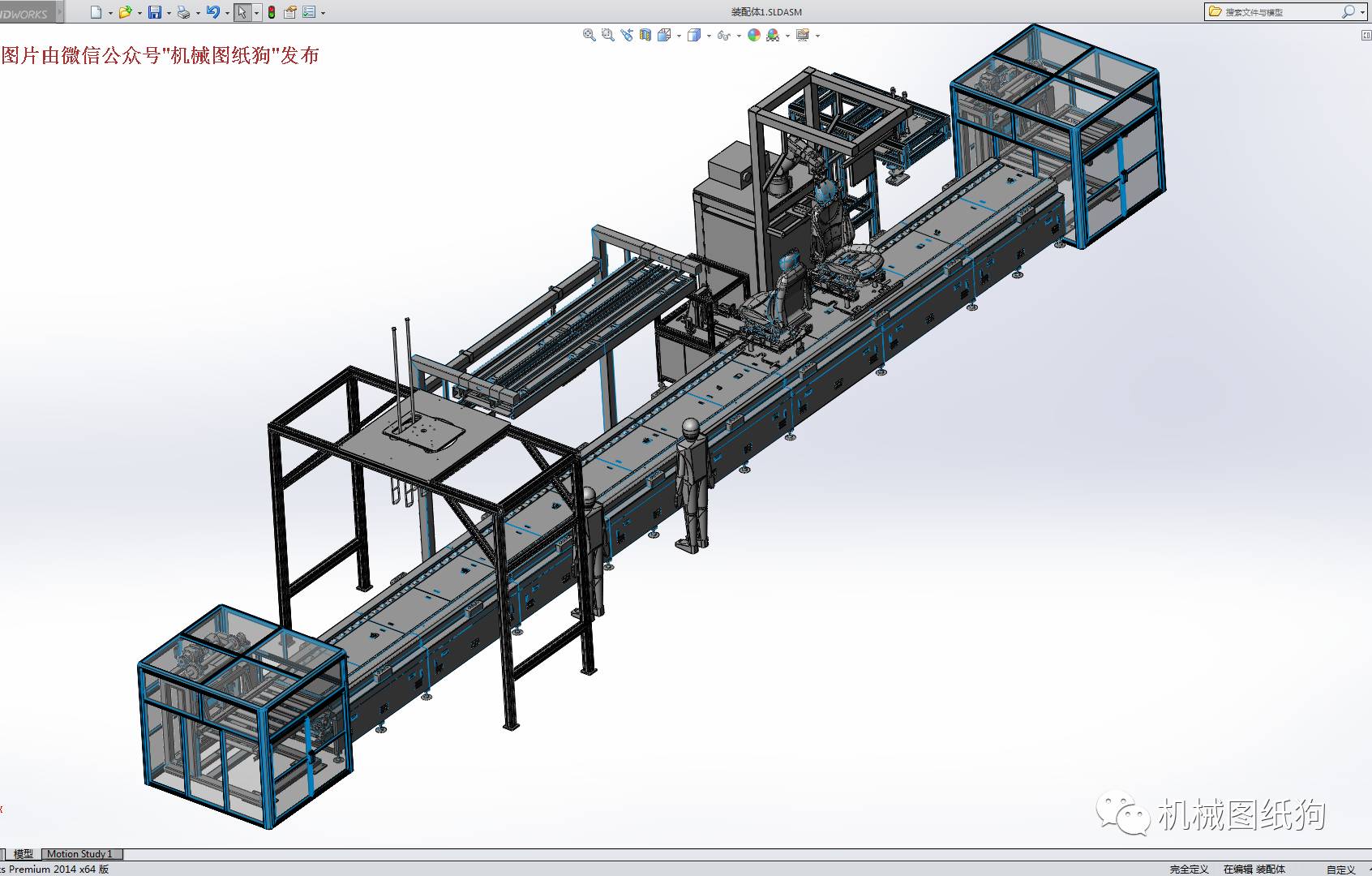This screenshot has height=876, width=1372.
Task: Click the Undo arrow icon
Action: pyautogui.click(x=213, y=12)
